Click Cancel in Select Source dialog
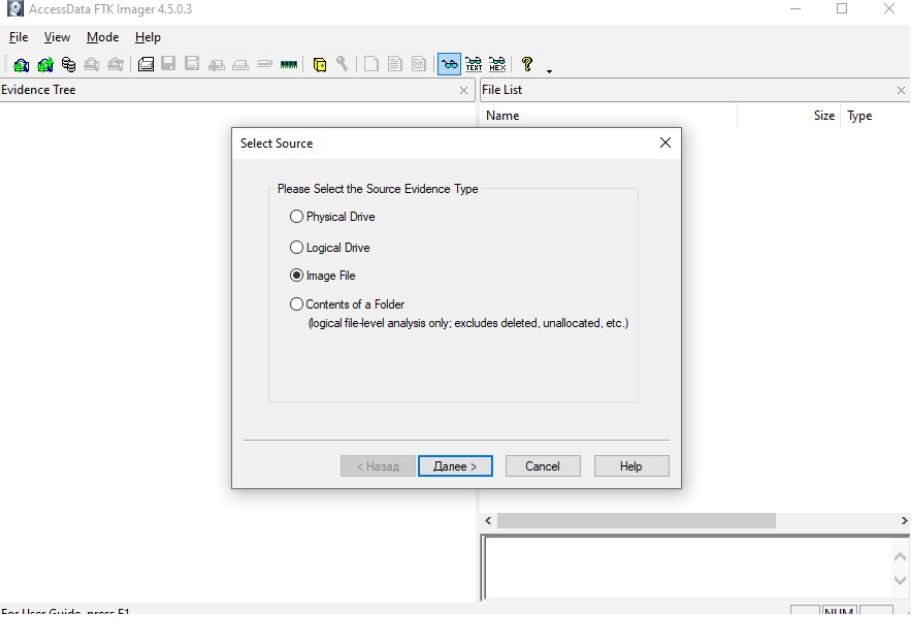The height and width of the screenshot is (621, 912). (x=543, y=466)
